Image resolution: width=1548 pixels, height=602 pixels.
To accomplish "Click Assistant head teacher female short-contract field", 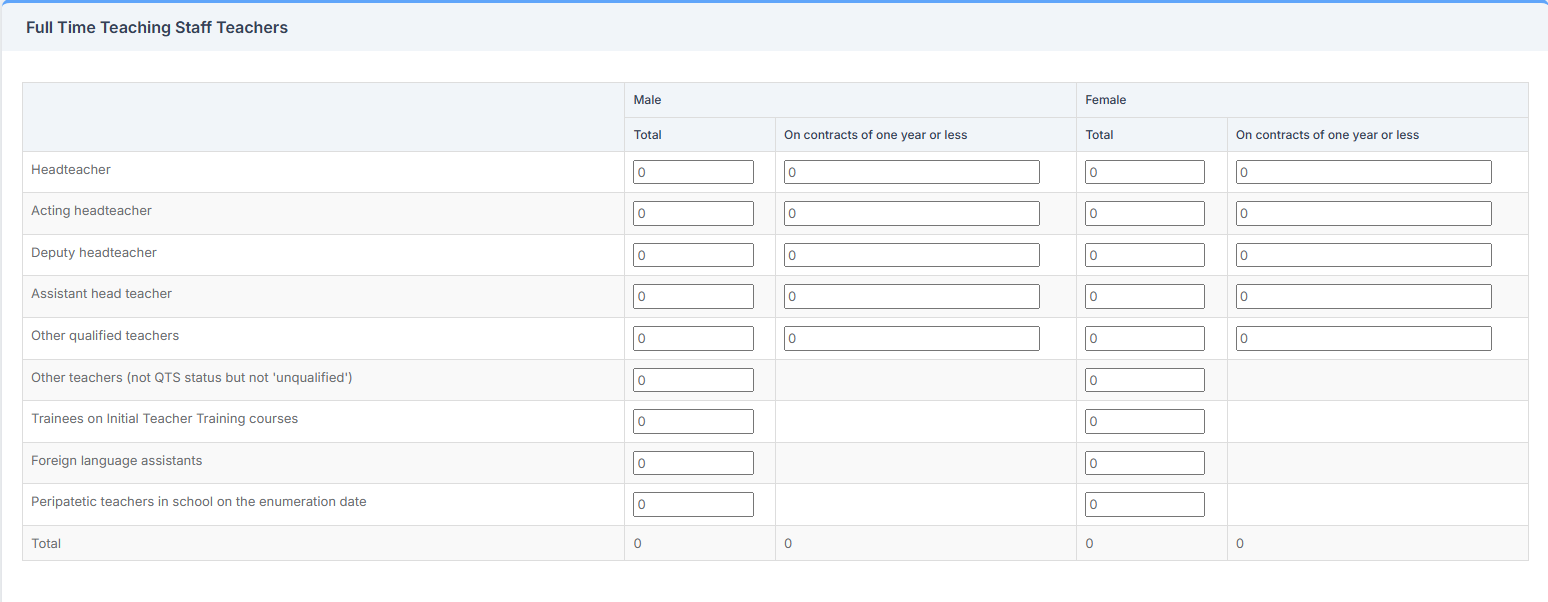I will click(1363, 297).
